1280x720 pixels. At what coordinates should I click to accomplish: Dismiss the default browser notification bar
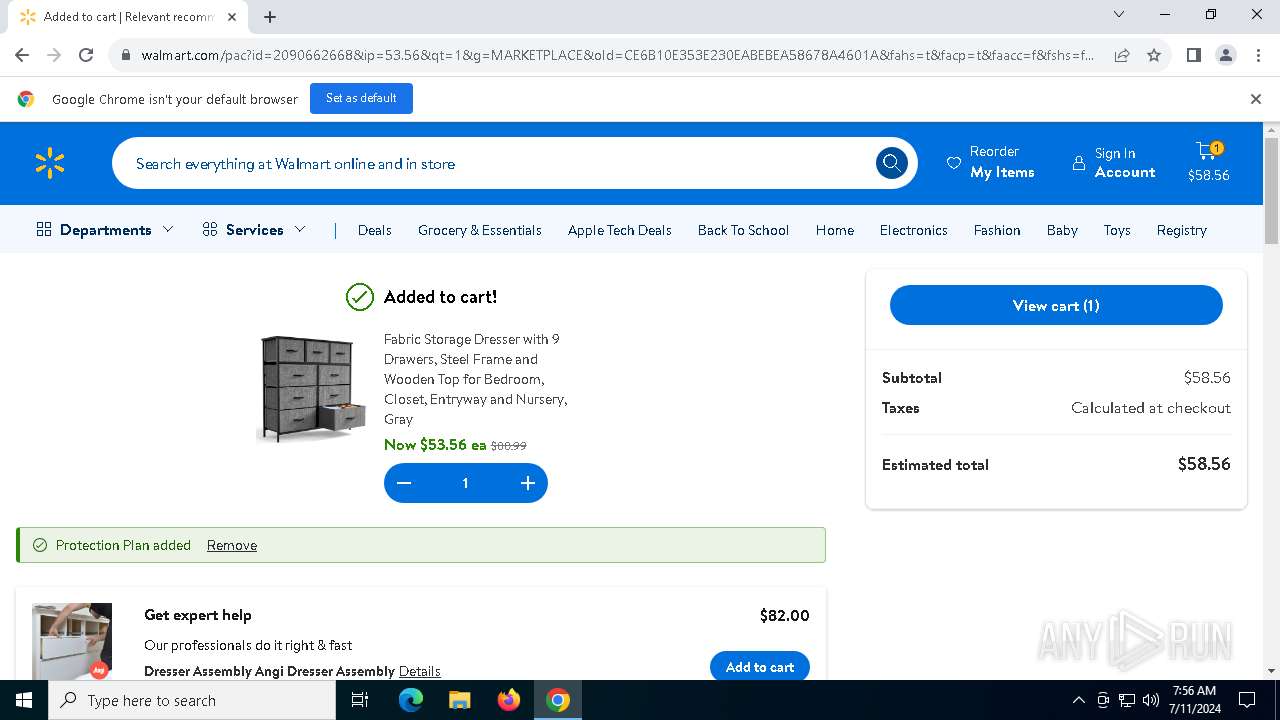[1255, 99]
